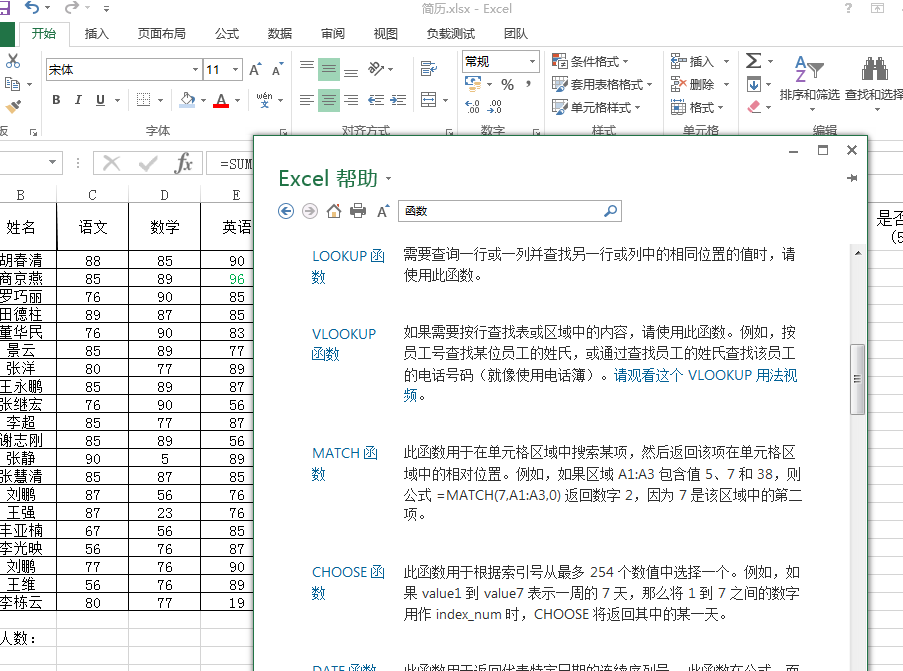Viewport: 903px width, 671px height.
Task: Select the 姓名 header cell
Action: (21, 227)
